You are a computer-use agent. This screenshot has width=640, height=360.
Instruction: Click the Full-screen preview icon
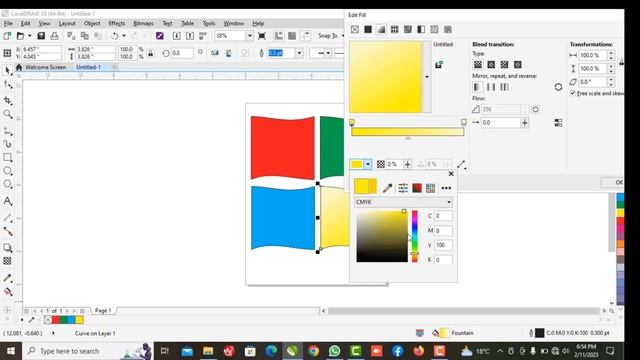pyautogui.click(x=262, y=36)
